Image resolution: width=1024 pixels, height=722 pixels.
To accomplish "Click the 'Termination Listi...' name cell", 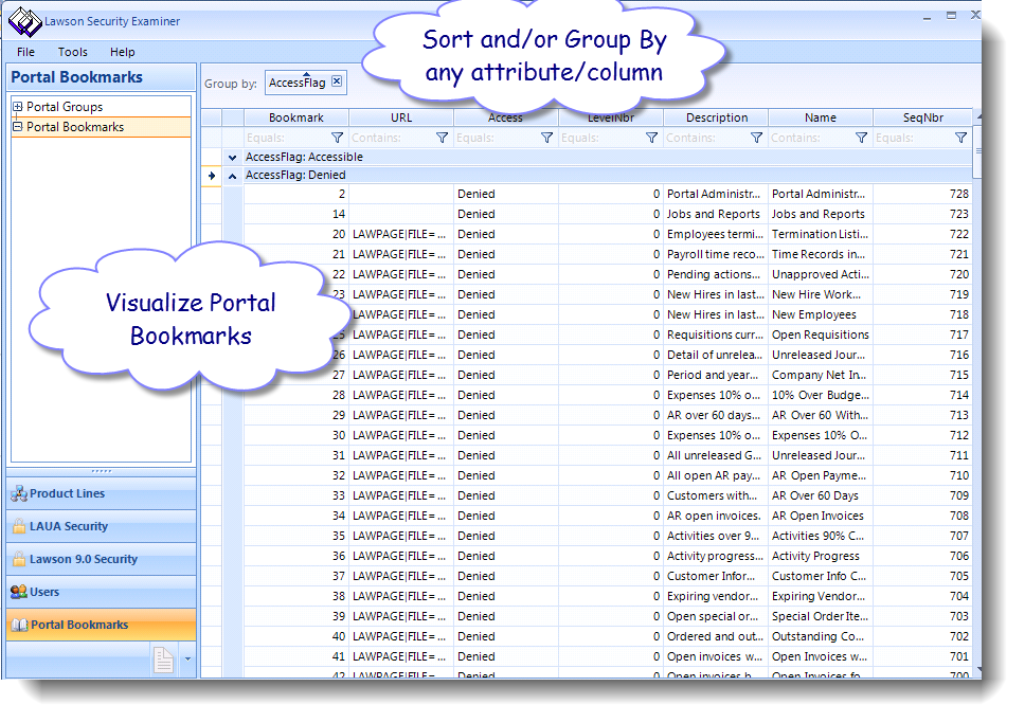I will tap(821, 234).
